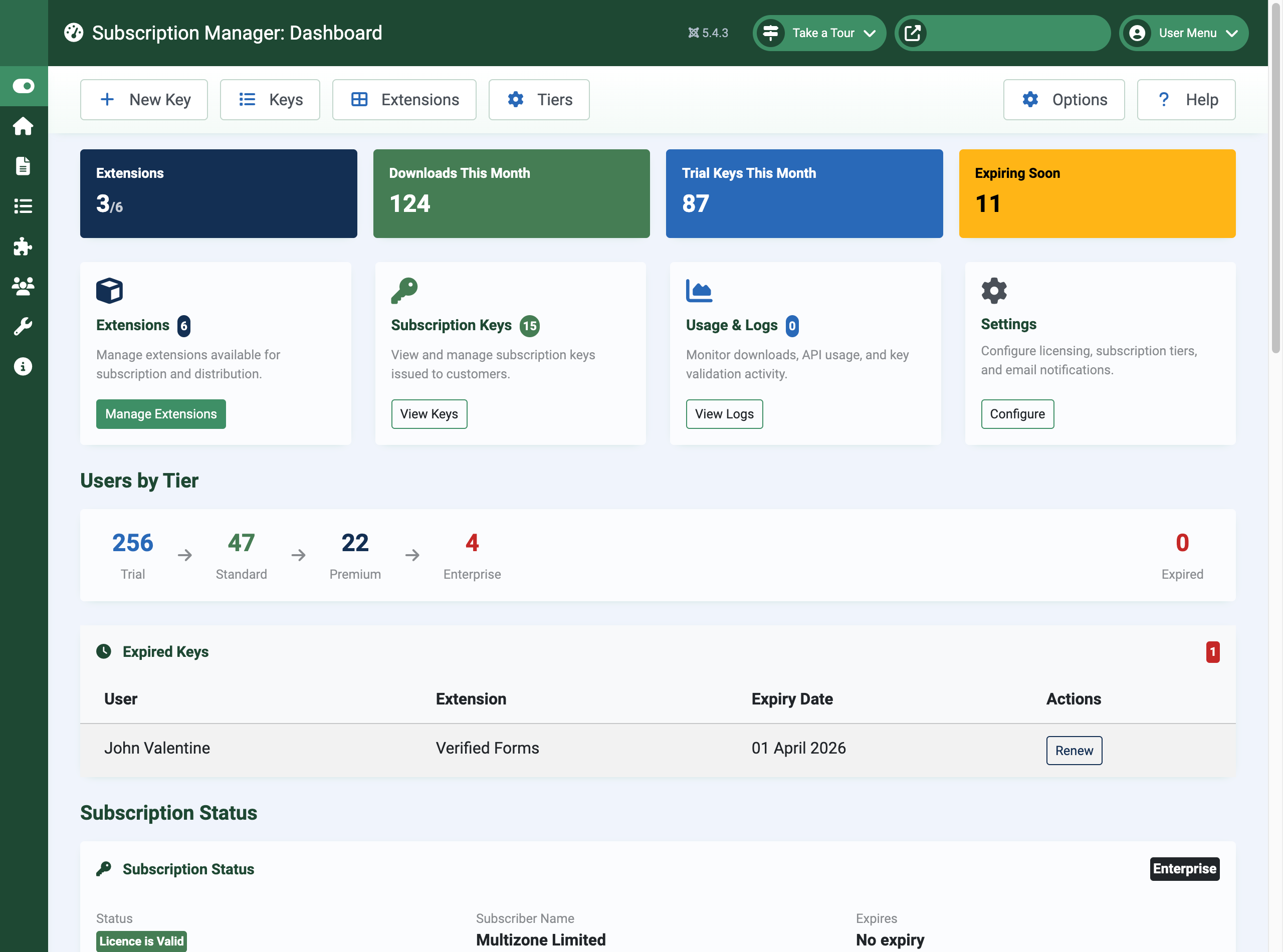This screenshot has height=952, width=1283.
Task: Expand the Take a Tour dropdown chevron
Action: point(870,33)
